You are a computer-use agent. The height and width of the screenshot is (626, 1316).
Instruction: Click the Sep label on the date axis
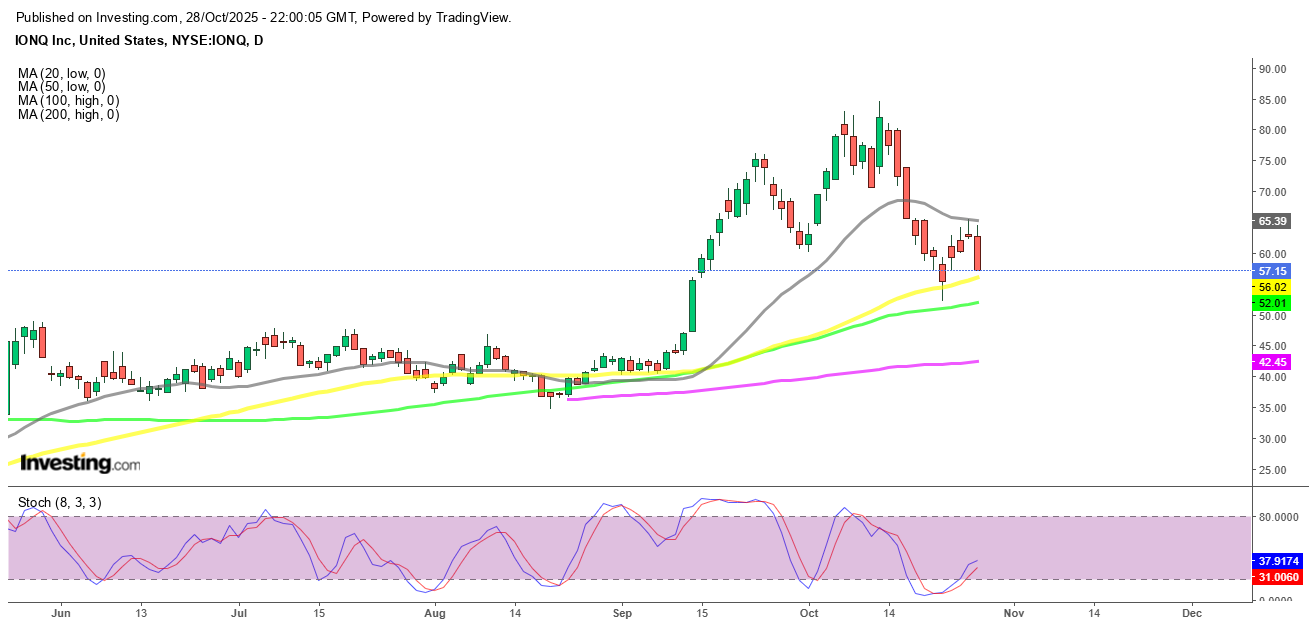[622, 611]
